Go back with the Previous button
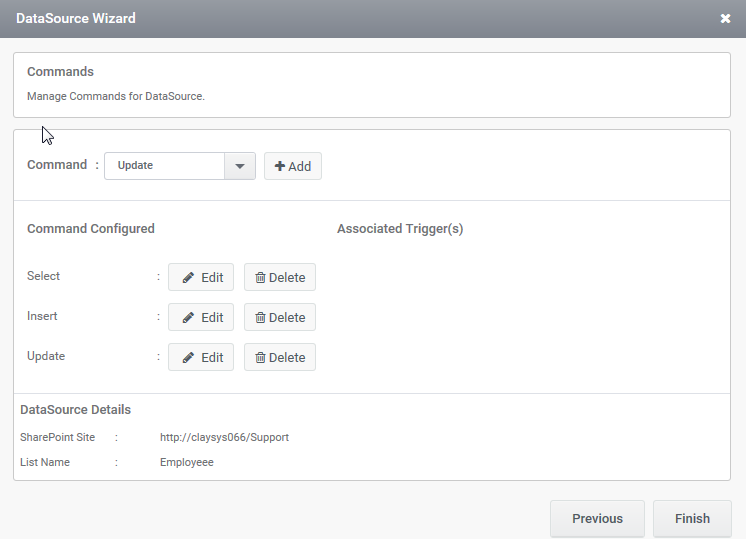 click(x=597, y=519)
